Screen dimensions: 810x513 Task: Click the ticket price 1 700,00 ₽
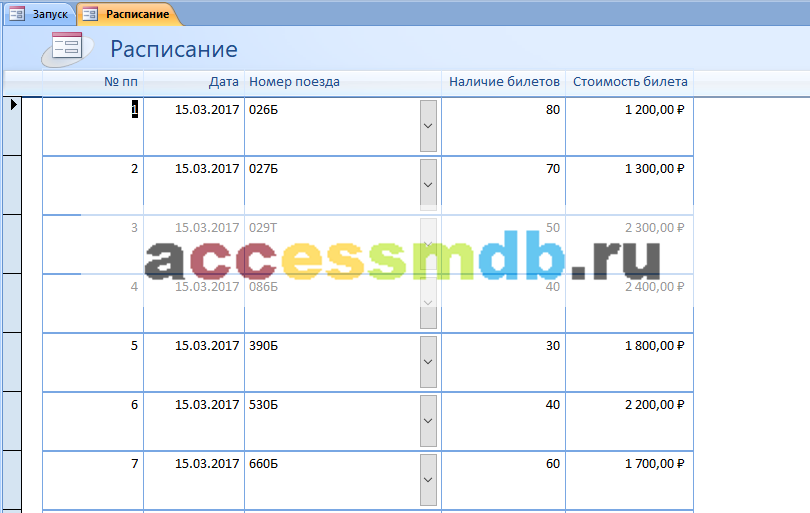point(655,463)
